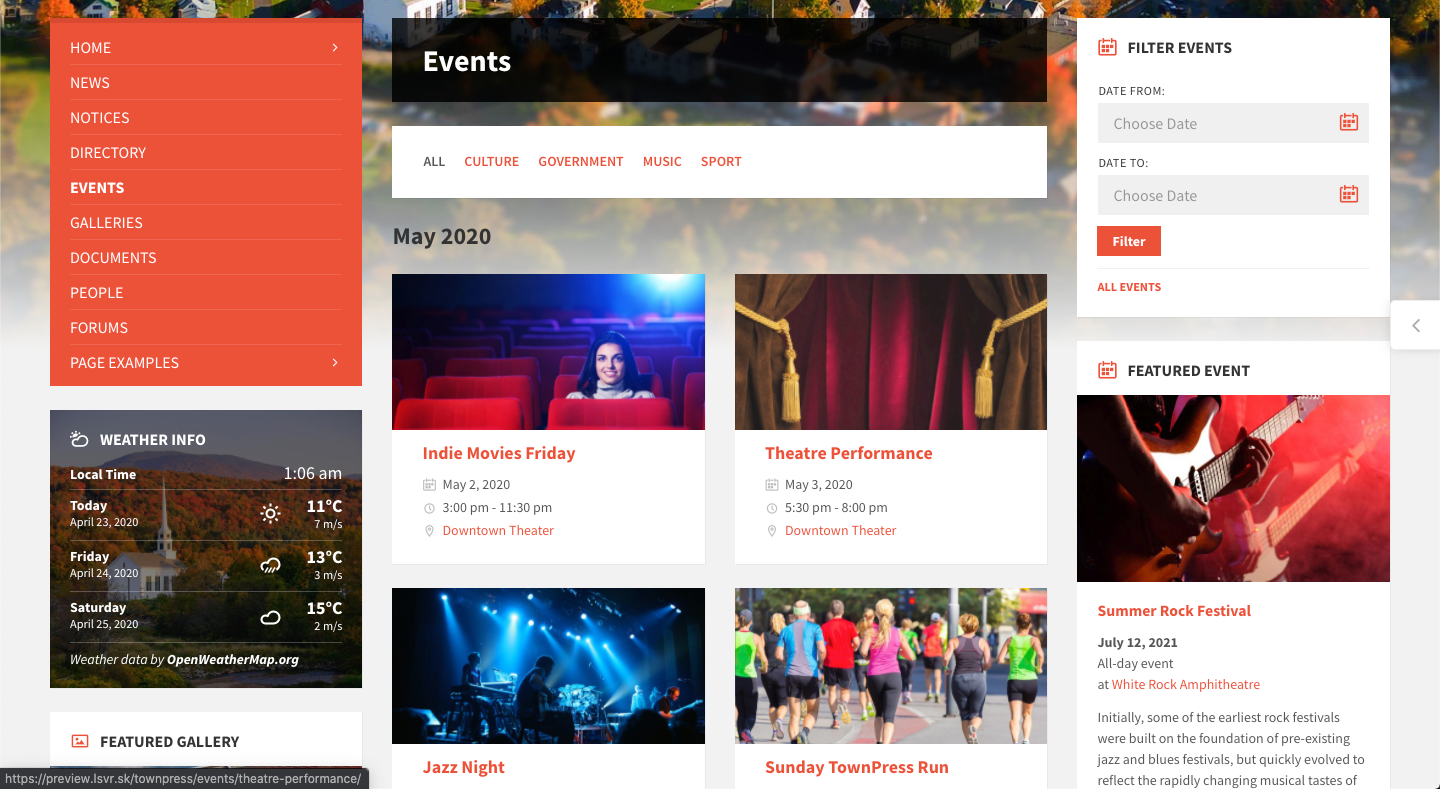Click the Weather Info cloud icon
1440x789 pixels.
80,439
